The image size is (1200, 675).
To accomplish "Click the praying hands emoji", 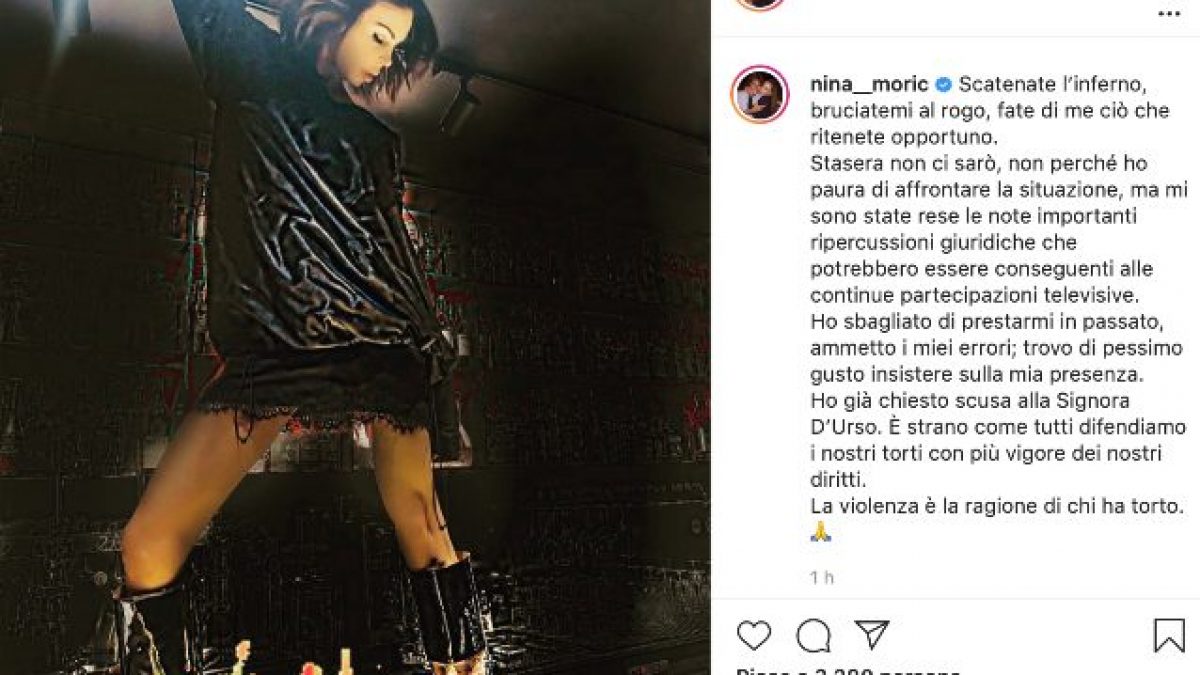I will [821, 533].
